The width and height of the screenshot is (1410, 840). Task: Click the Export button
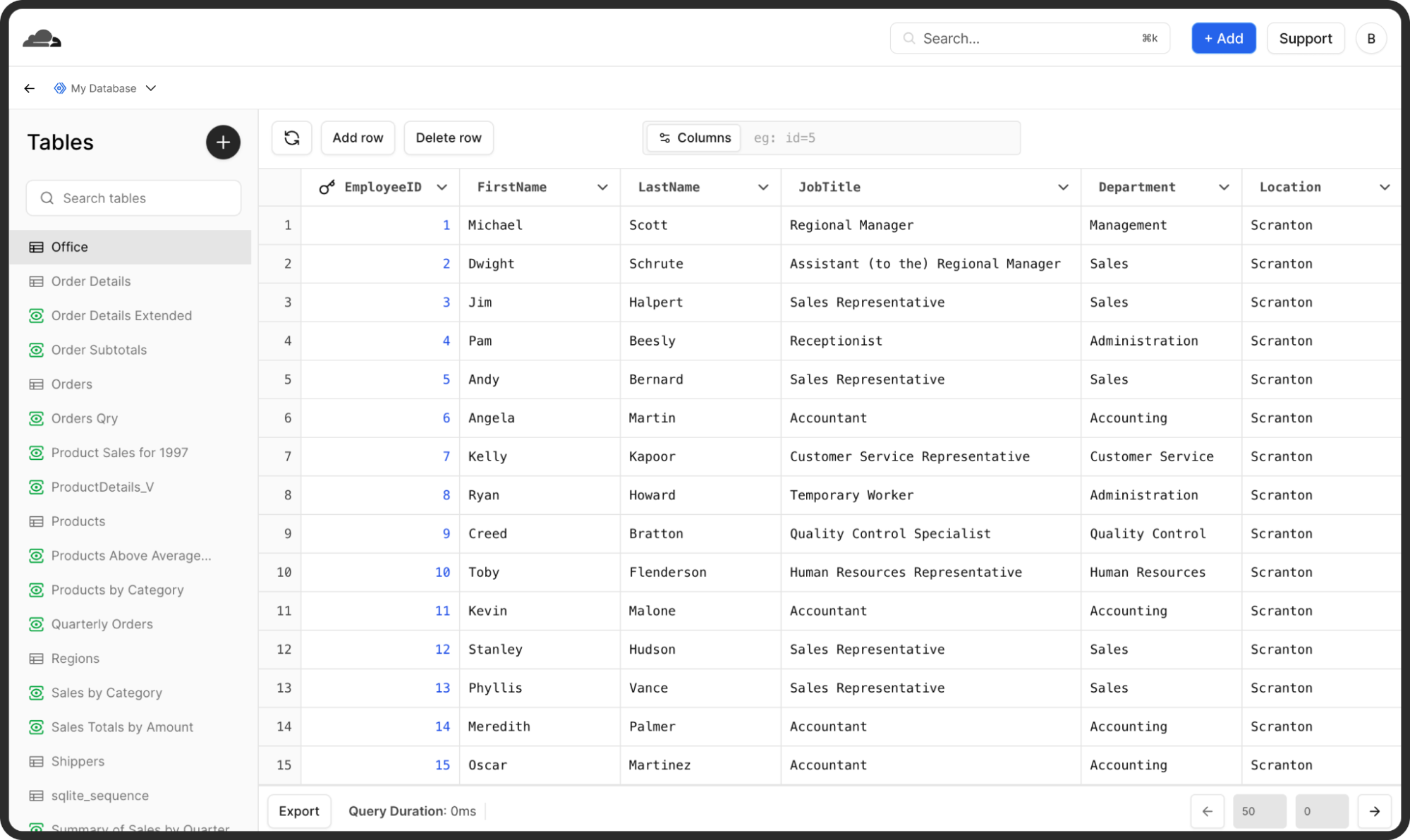298,811
